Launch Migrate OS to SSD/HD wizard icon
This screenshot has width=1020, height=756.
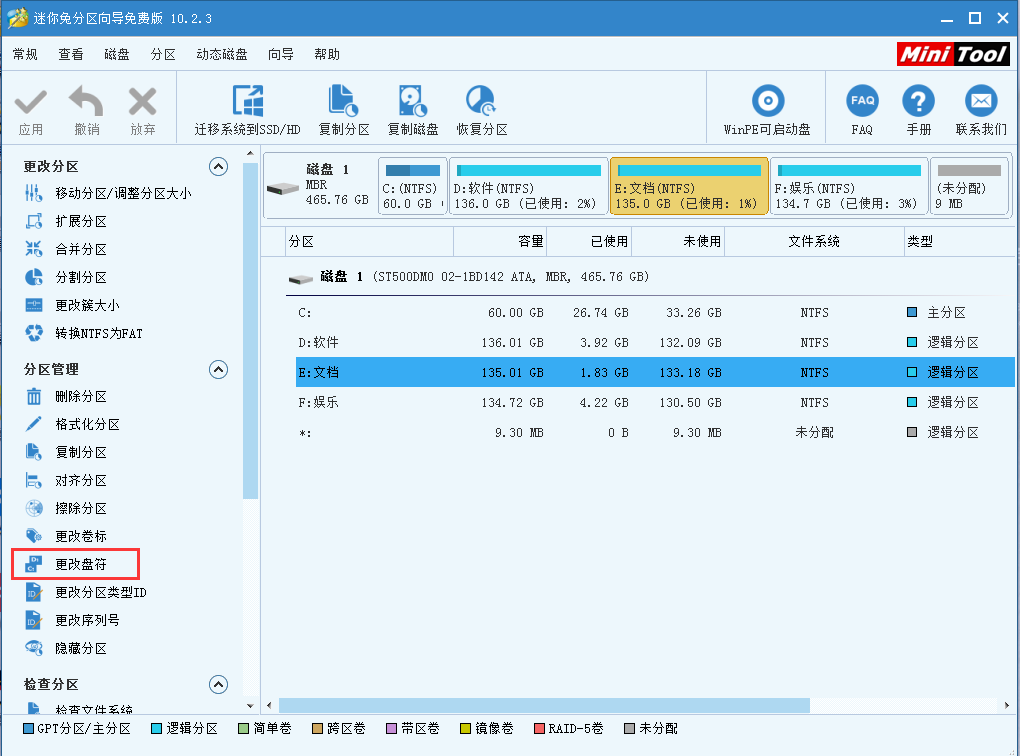pyautogui.click(x=248, y=101)
